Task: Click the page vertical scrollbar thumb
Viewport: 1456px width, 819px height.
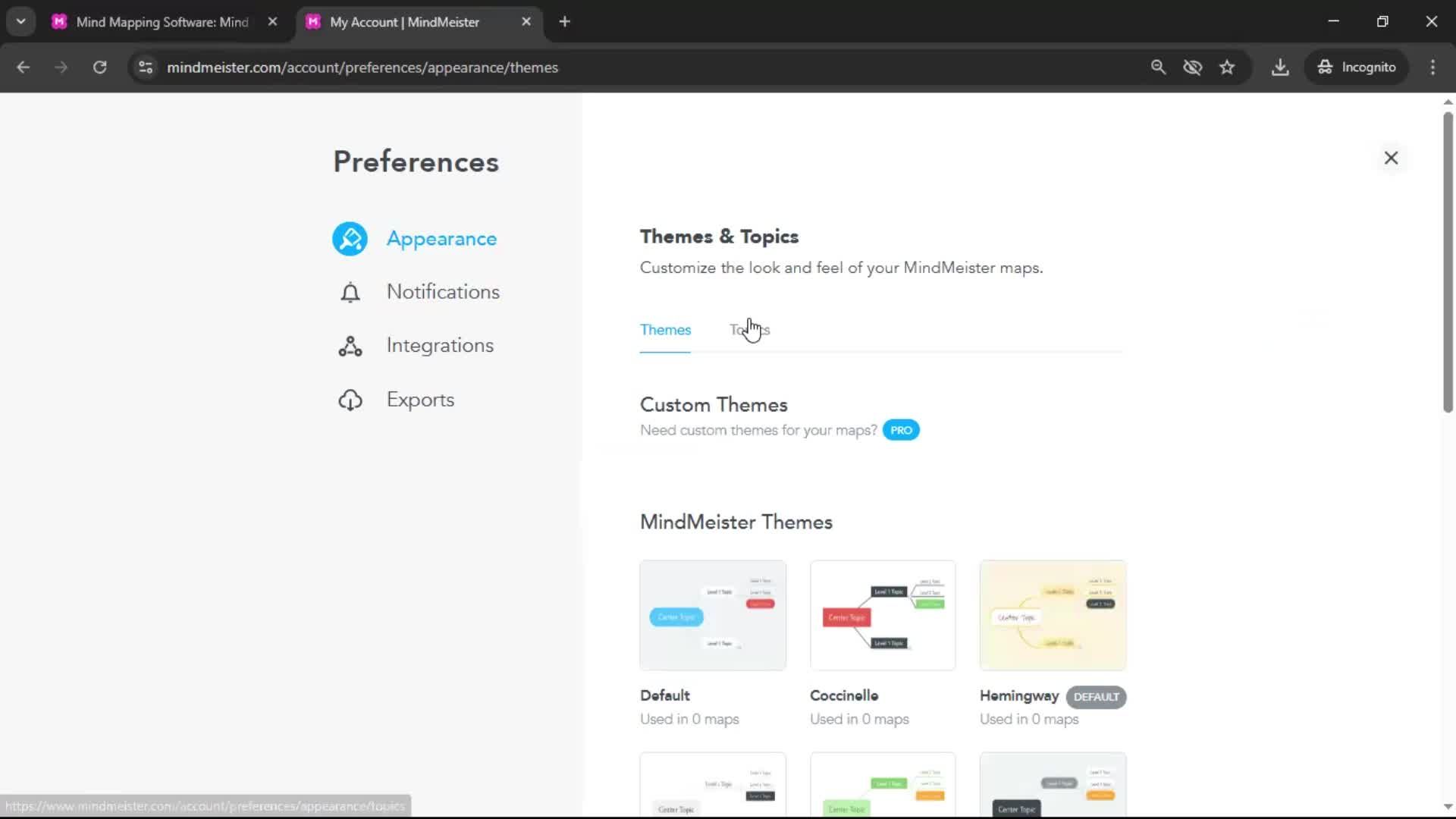Action: point(1448,262)
